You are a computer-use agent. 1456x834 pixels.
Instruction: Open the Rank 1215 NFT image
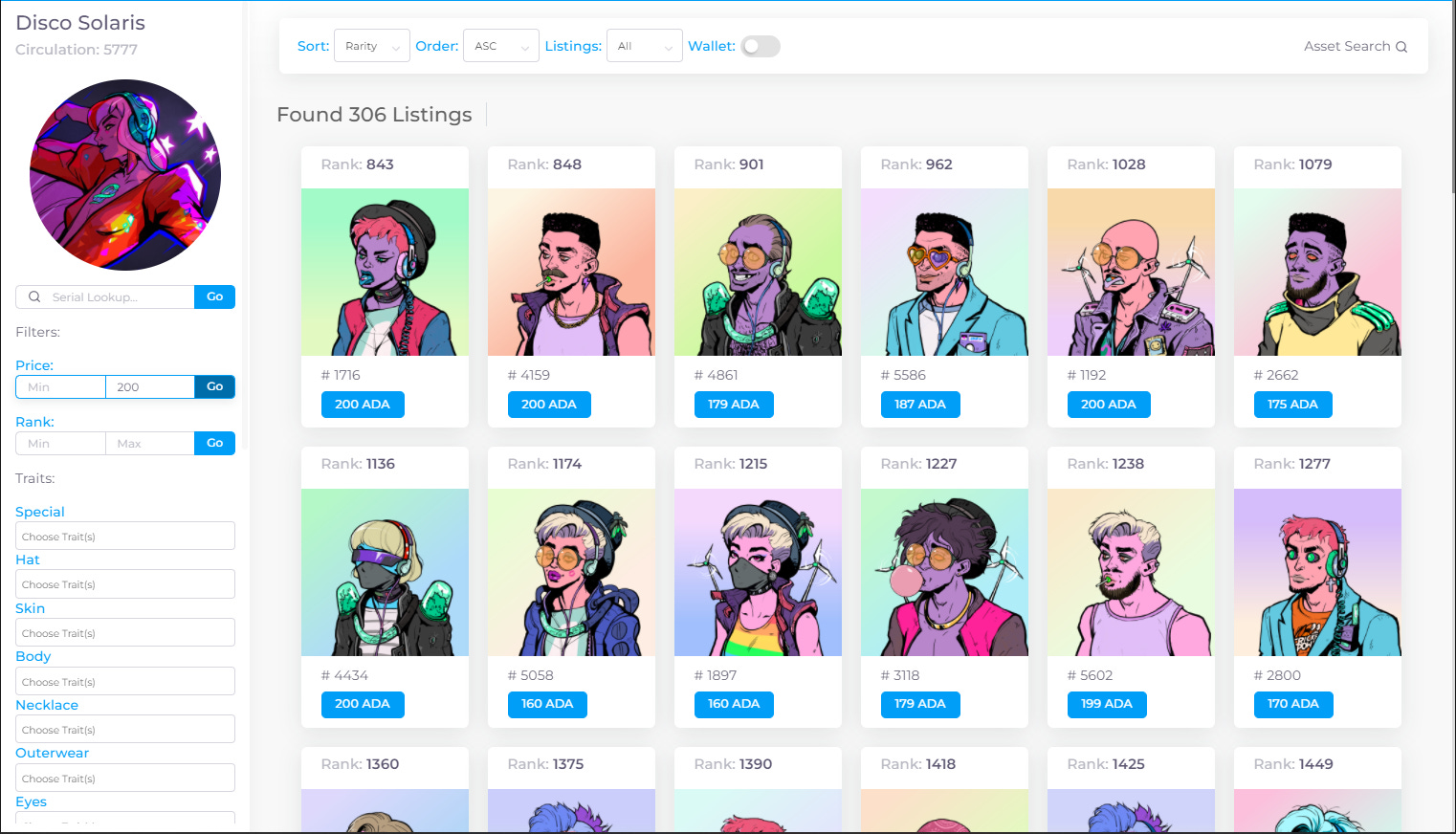pyautogui.click(x=758, y=572)
